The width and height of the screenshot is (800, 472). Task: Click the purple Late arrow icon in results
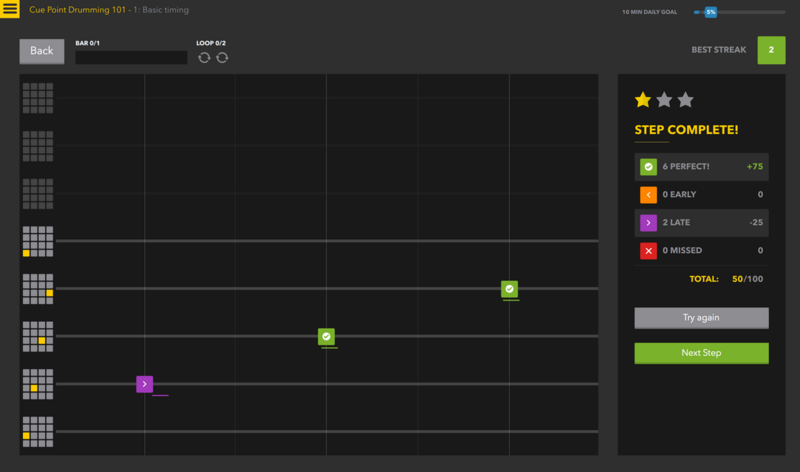tap(648, 223)
